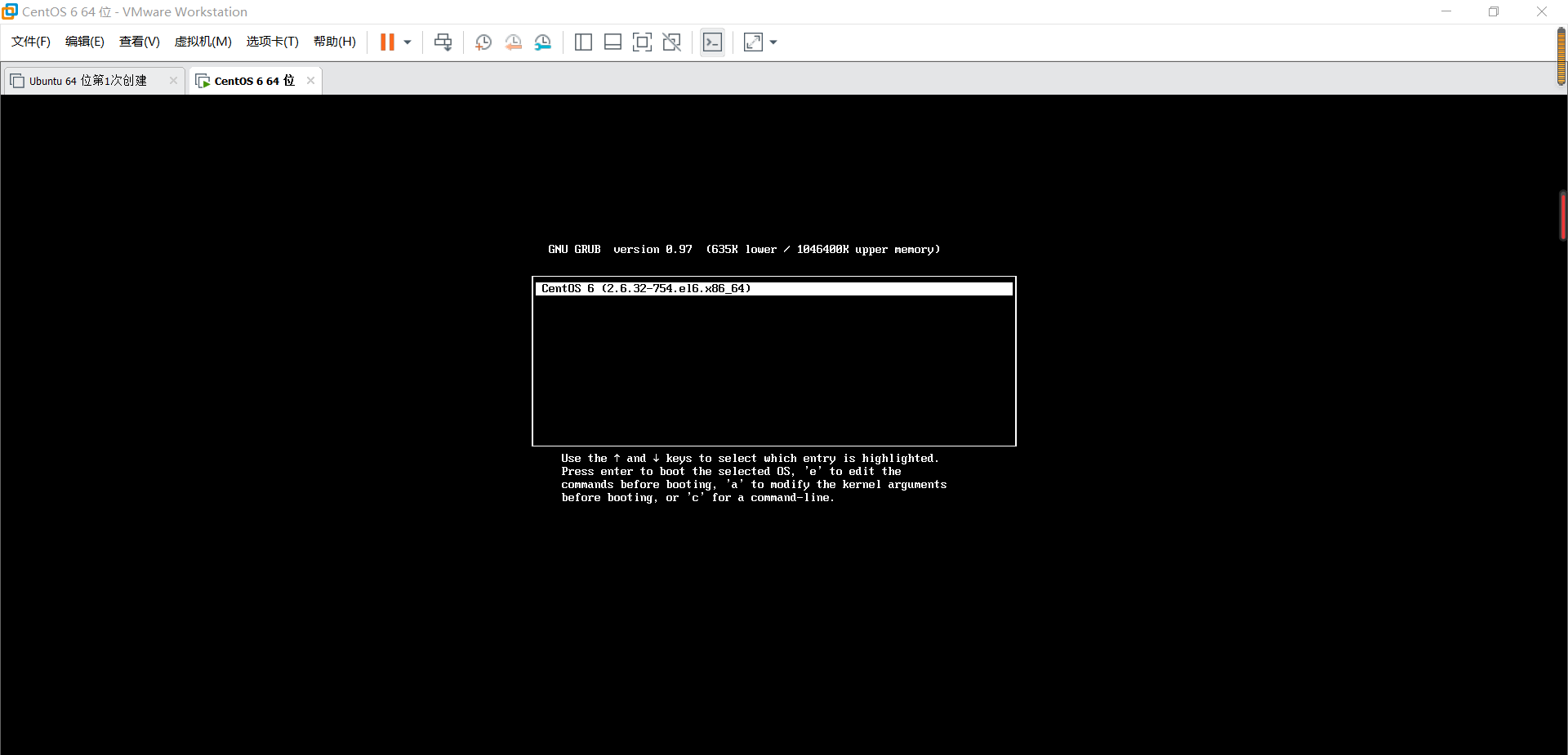Screen dimensions: 1568x755
Task: Toggle the console view button
Action: (712, 42)
